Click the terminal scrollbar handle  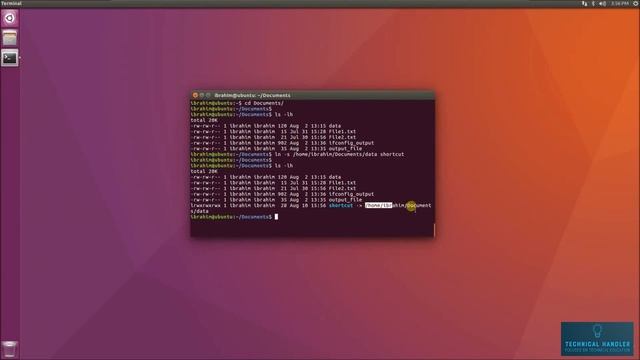pos(434,230)
